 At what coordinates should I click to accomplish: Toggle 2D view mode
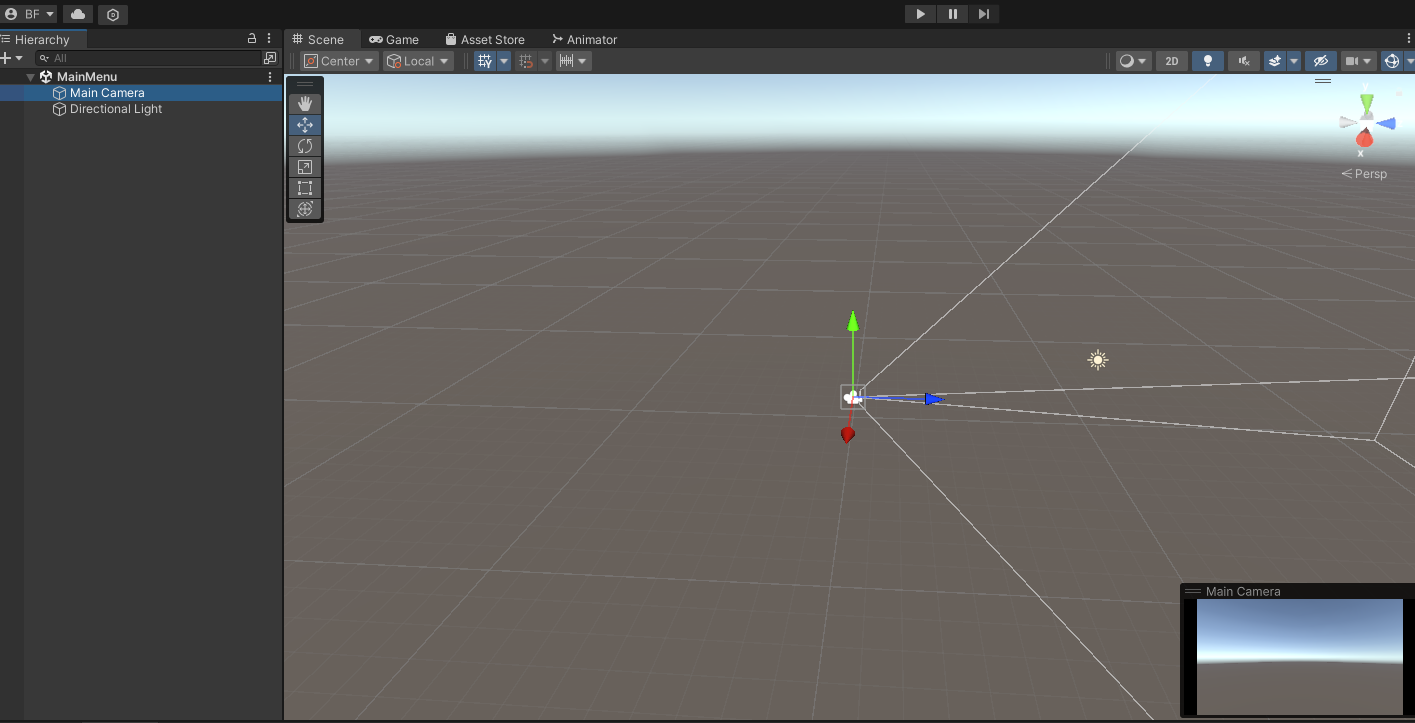coord(1172,61)
